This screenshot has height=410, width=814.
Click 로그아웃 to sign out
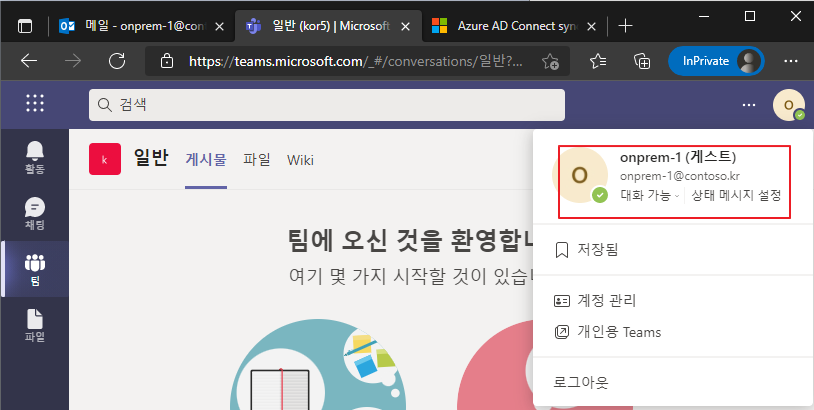coord(673,383)
